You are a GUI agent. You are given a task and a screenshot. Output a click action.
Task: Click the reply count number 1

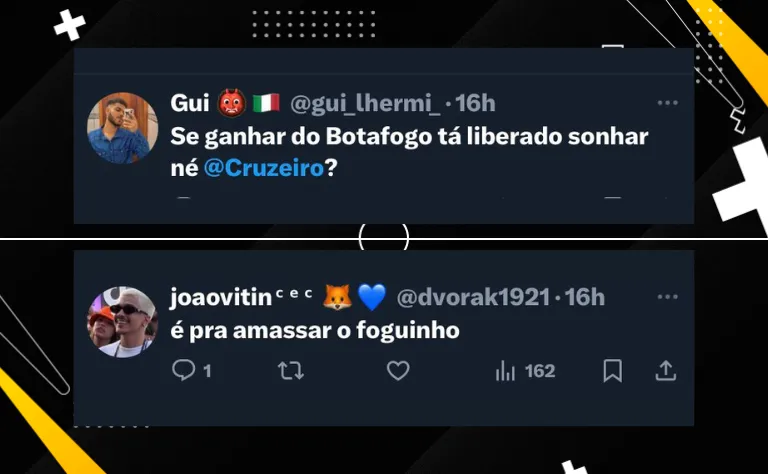point(207,371)
